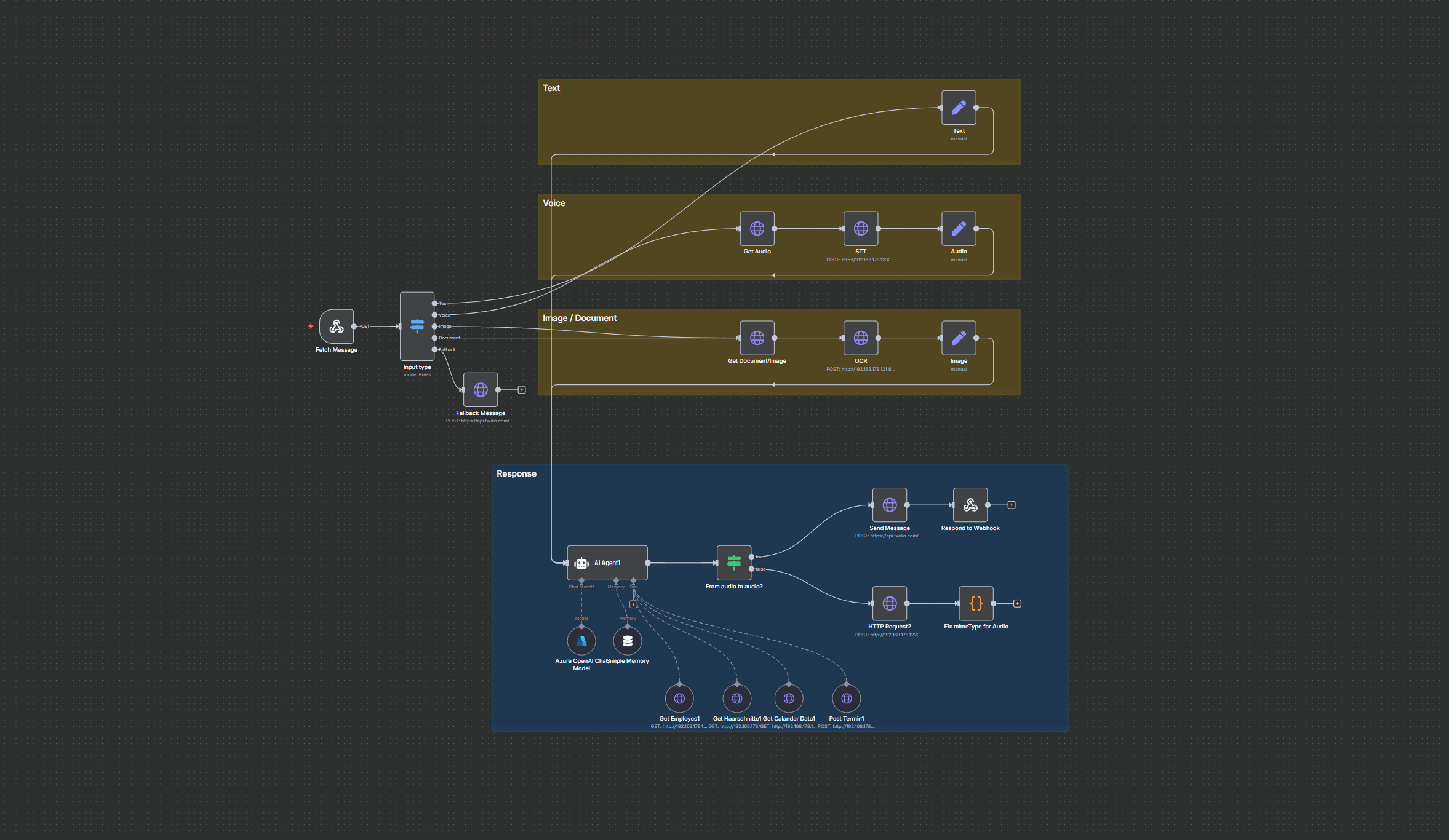
Task: Open the Simple Memory sub-node
Action: tap(628, 641)
